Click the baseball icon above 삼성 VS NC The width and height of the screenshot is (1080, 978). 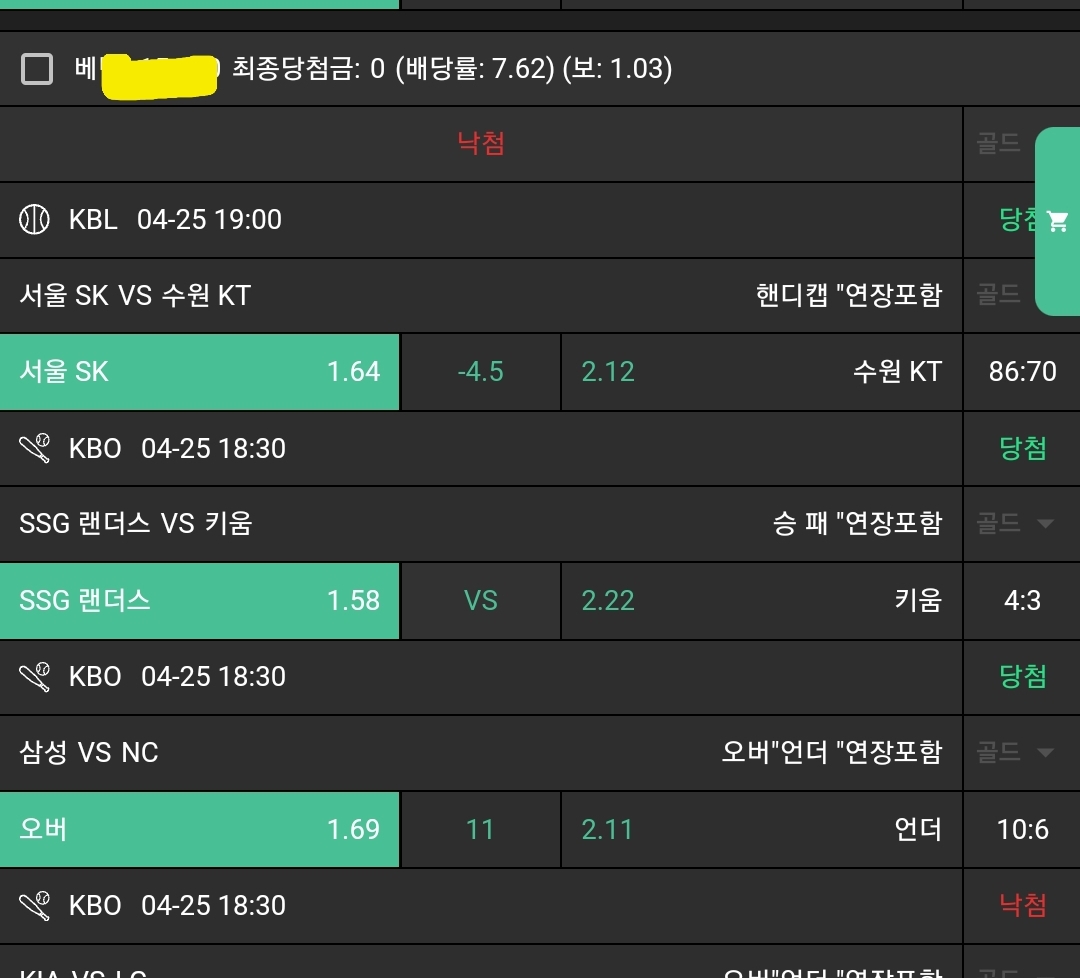(34, 677)
